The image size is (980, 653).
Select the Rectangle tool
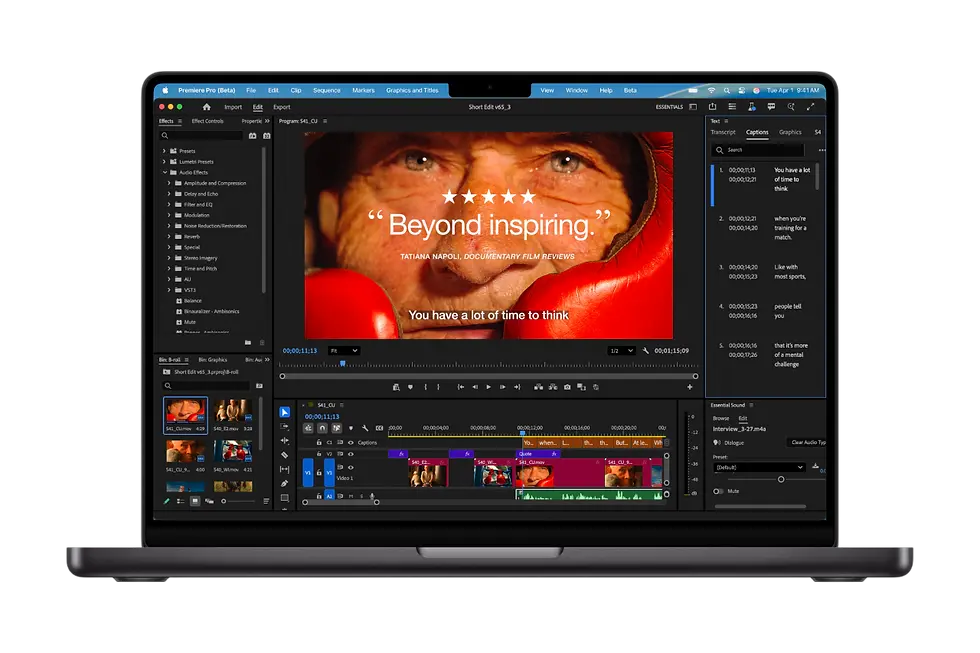pyautogui.click(x=284, y=498)
